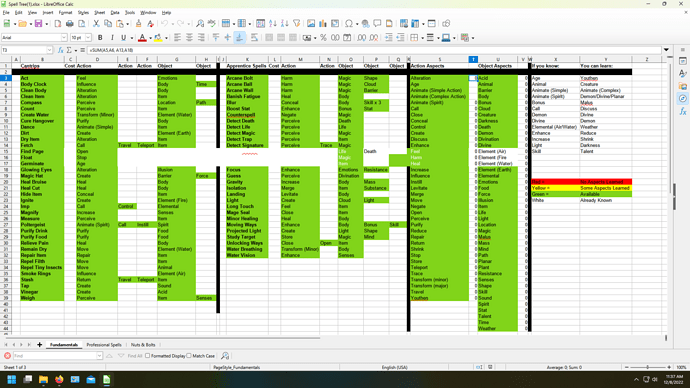Open the Sheet menu
Viewport: 690px width, 388px height.
pos(100,13)
